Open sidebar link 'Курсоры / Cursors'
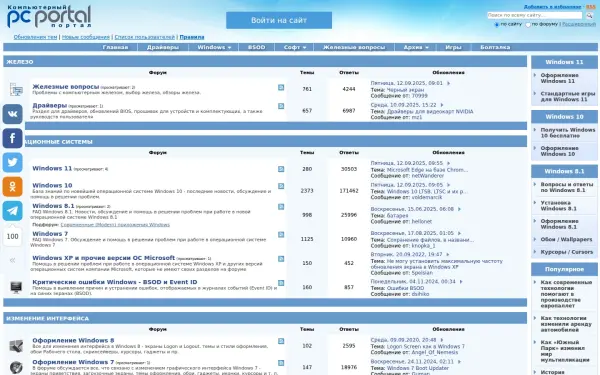Viewport: 600px width, 375px height. pyautogui.click(x=566, y=252)
